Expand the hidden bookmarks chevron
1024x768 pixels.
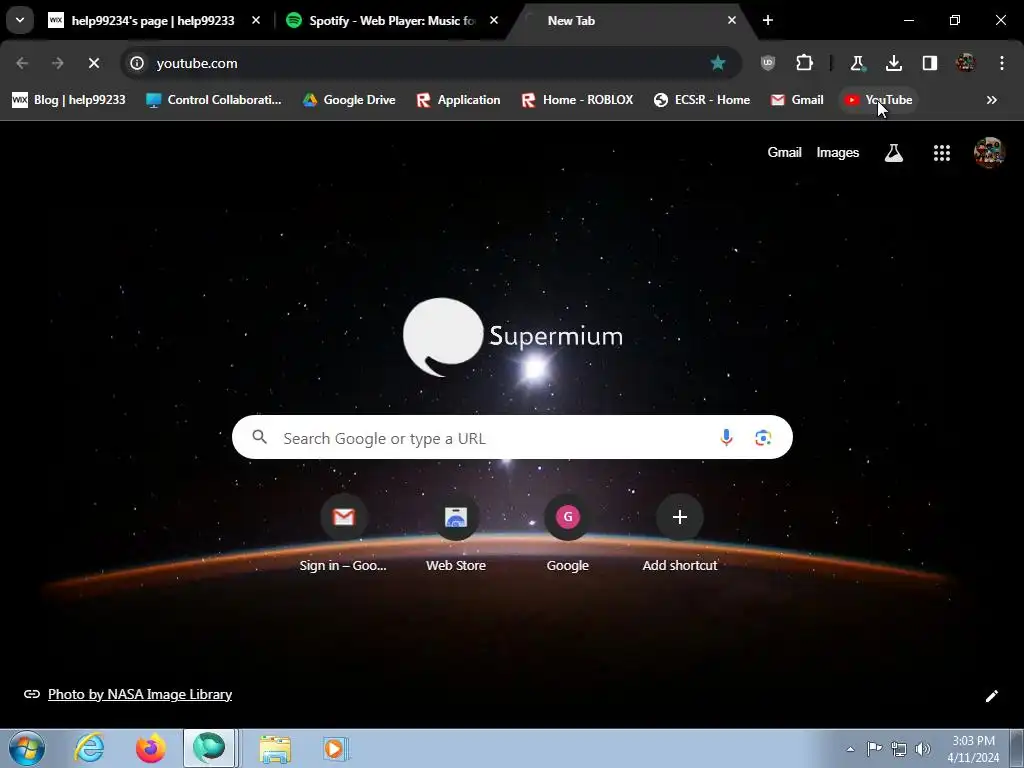[991, 100]
